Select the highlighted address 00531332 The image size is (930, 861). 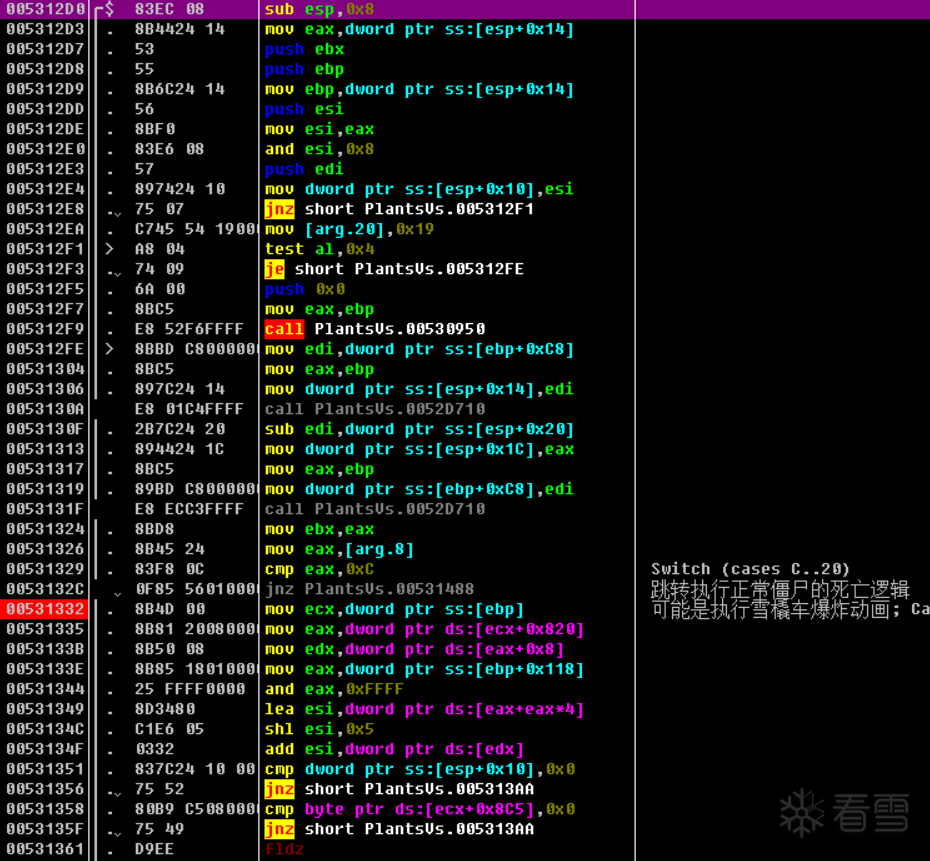[x=45, y=609]
